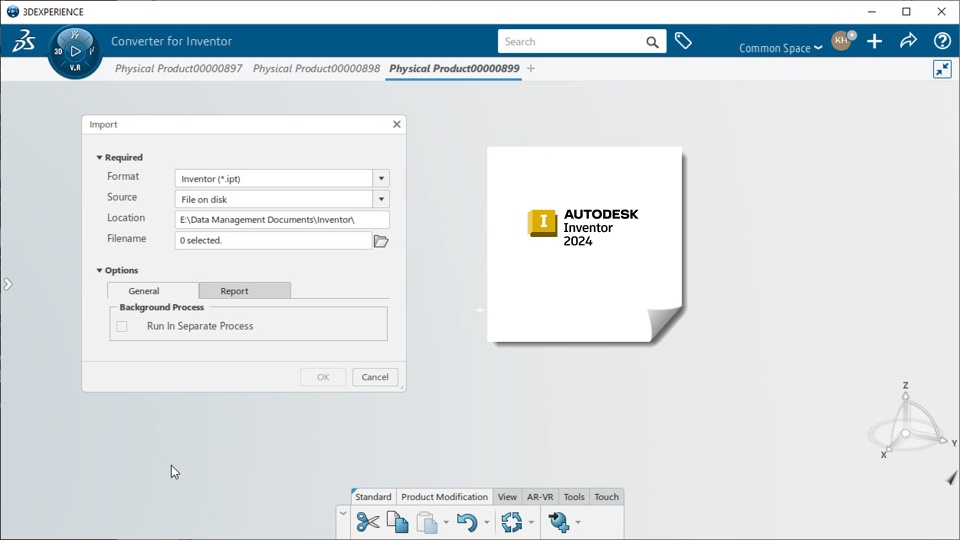
Task: Click the 3DS logo icon
Action: pos(24,41)
